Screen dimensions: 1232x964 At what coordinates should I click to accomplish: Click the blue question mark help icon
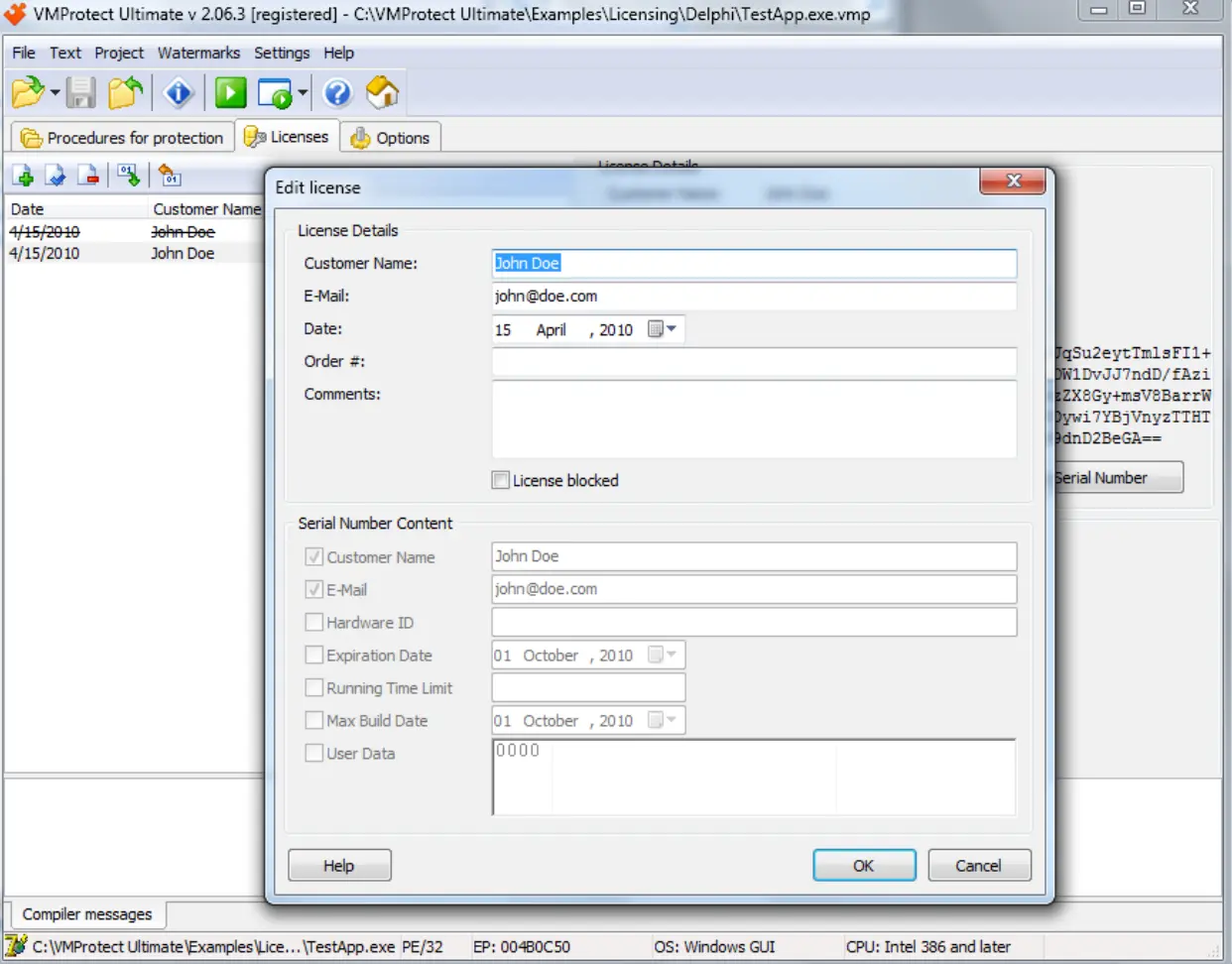(x=337, y=93)
